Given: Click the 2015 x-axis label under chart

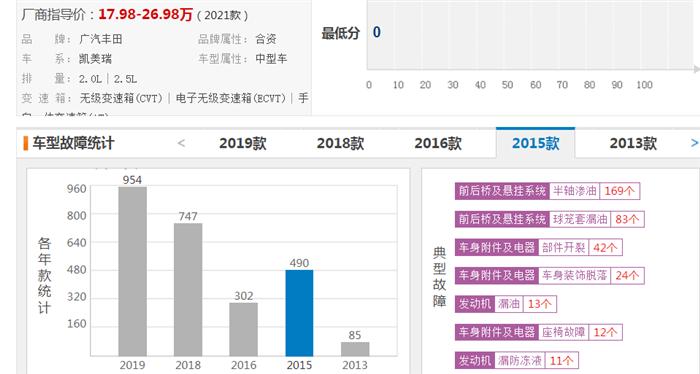Looking at the screenshot, I should pyautogui.click(x=299, y=365).
